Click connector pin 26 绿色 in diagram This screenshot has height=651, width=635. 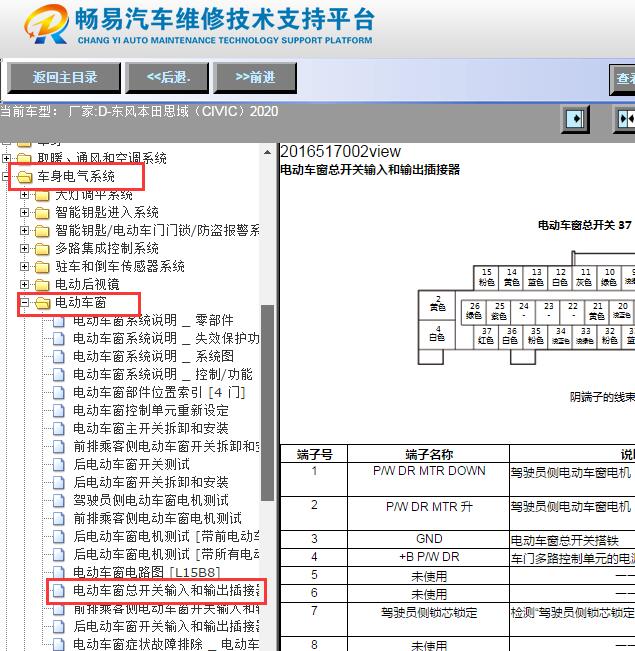pyautogui.click(x=474, y=311)
